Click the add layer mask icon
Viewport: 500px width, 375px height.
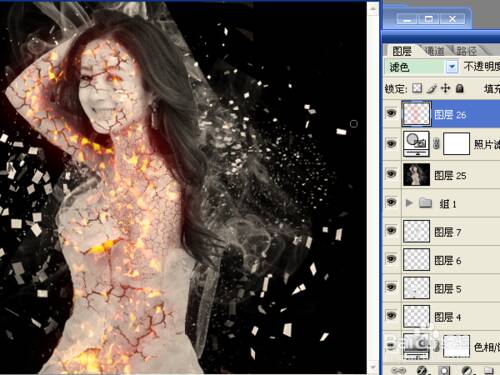click(444, 370)
